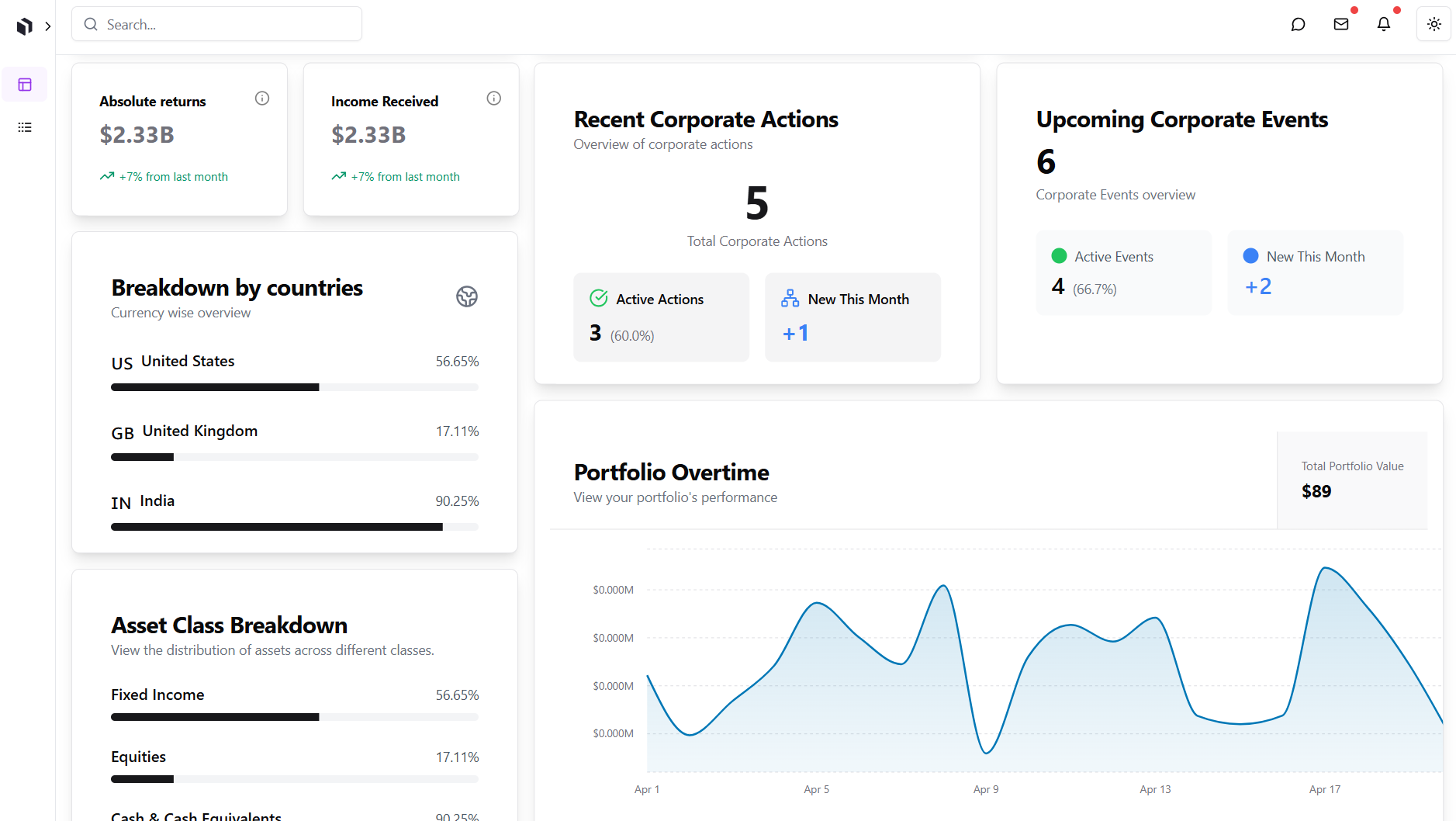
Task: Click the India country progress bar
Action: pos(294,527)
